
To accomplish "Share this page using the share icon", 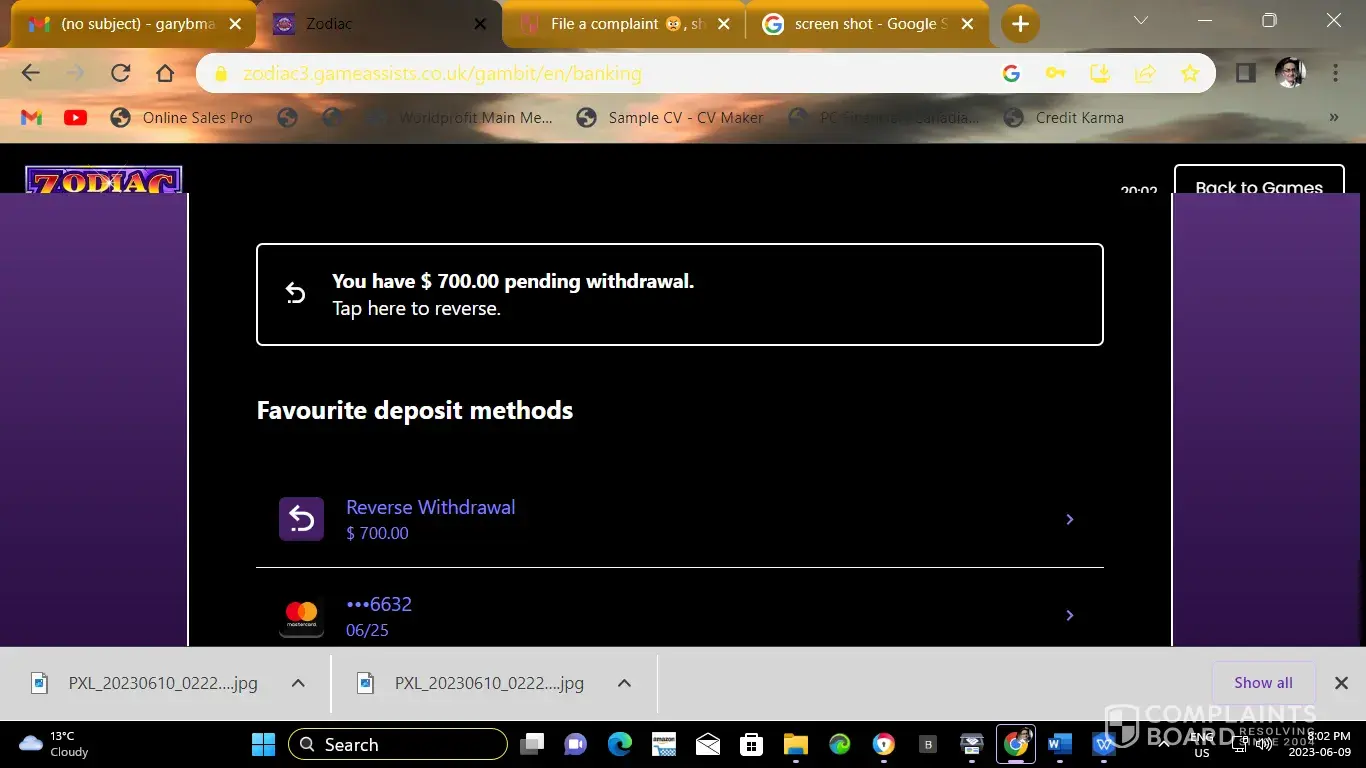I will [1145, 73].
